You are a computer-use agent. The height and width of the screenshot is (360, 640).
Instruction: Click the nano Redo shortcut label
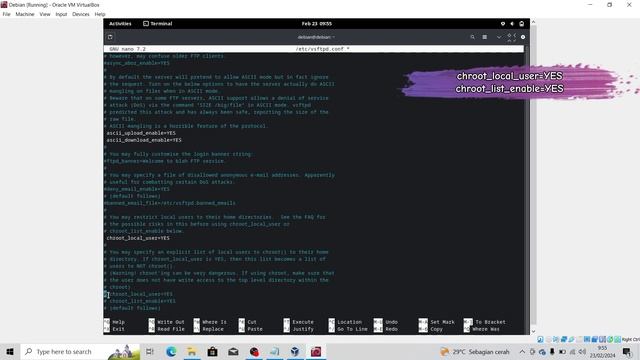tap(391, 329)
